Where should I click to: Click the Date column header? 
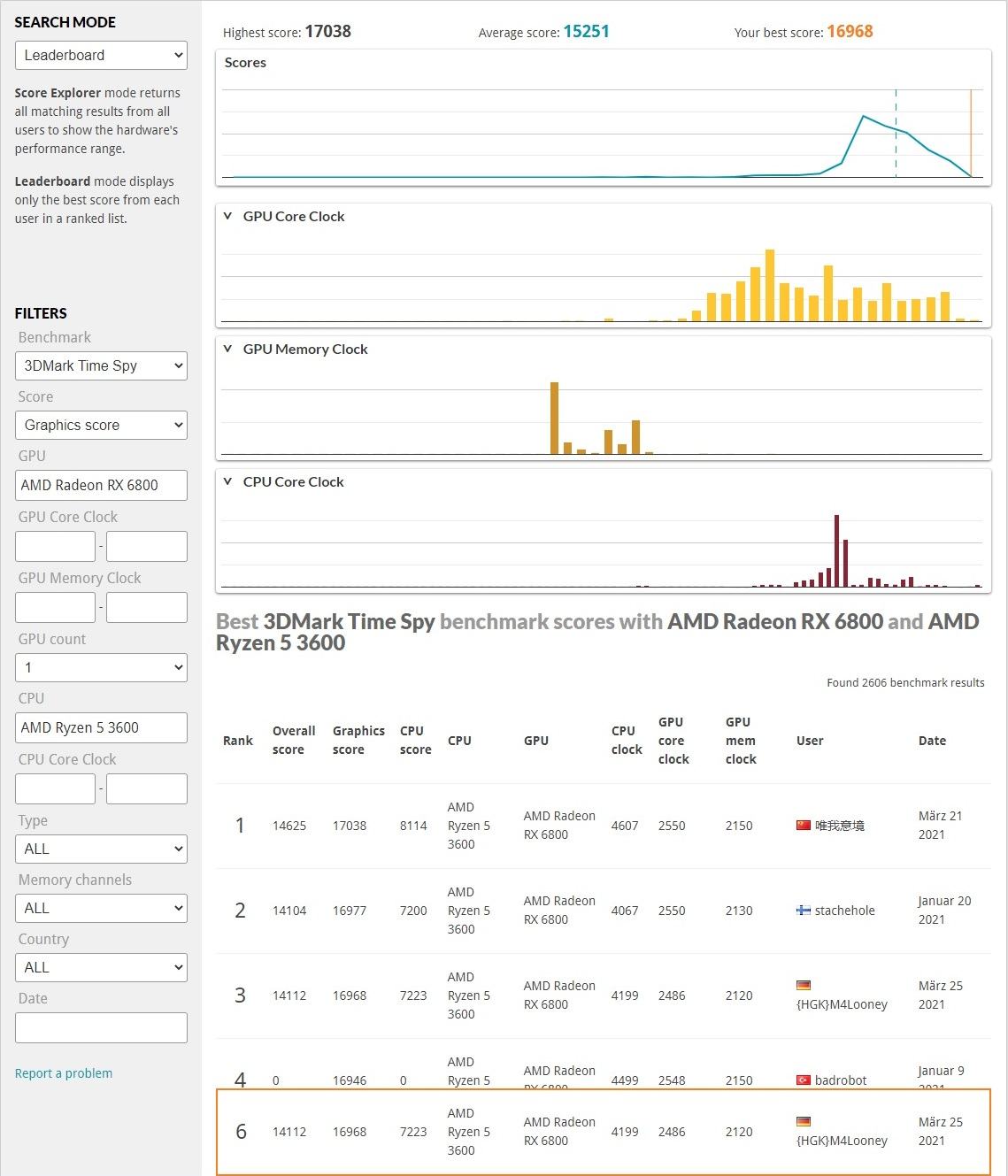click(932, 741)
